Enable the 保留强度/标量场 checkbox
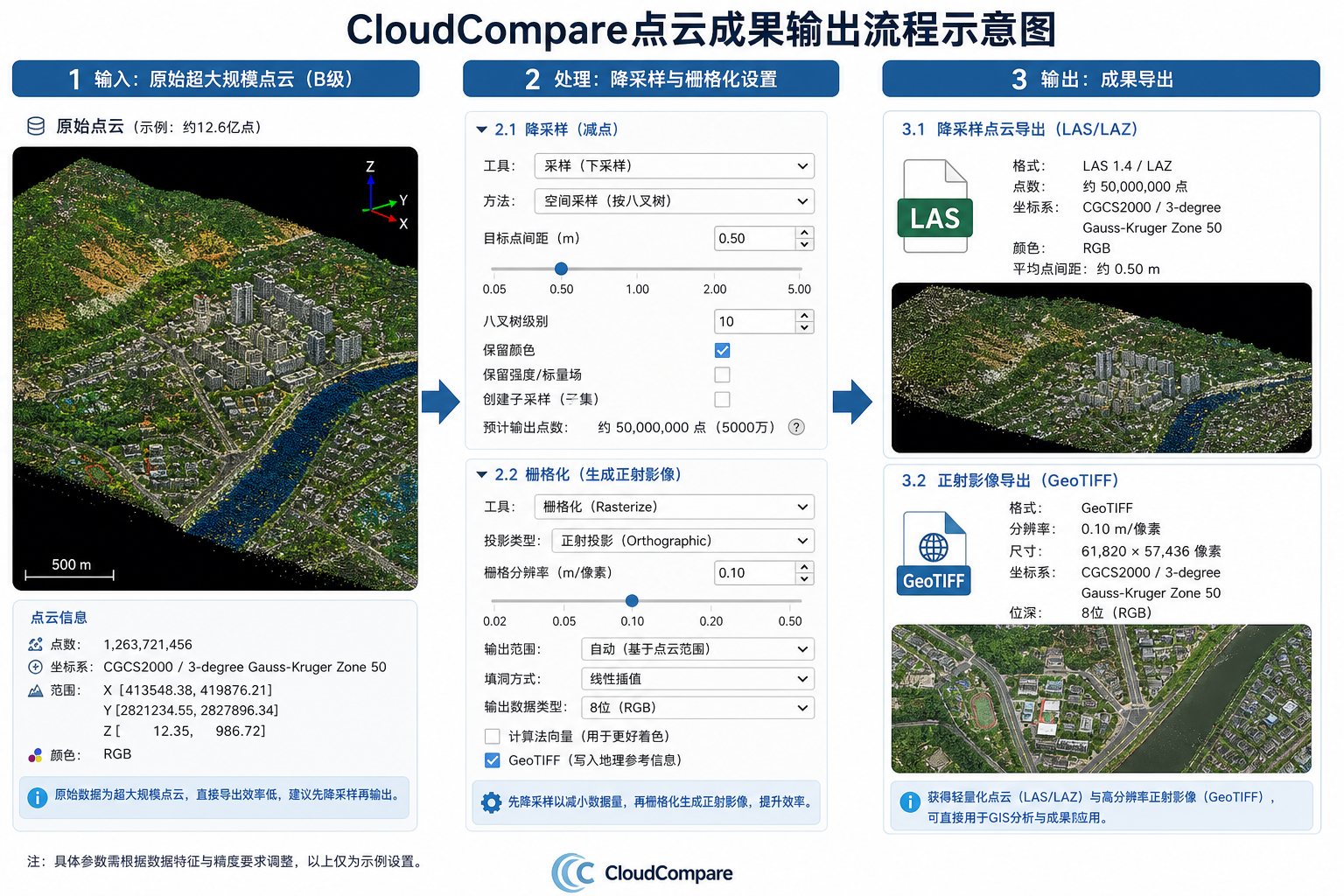This screenshot has height=896, width=1344. coord(722,374)
